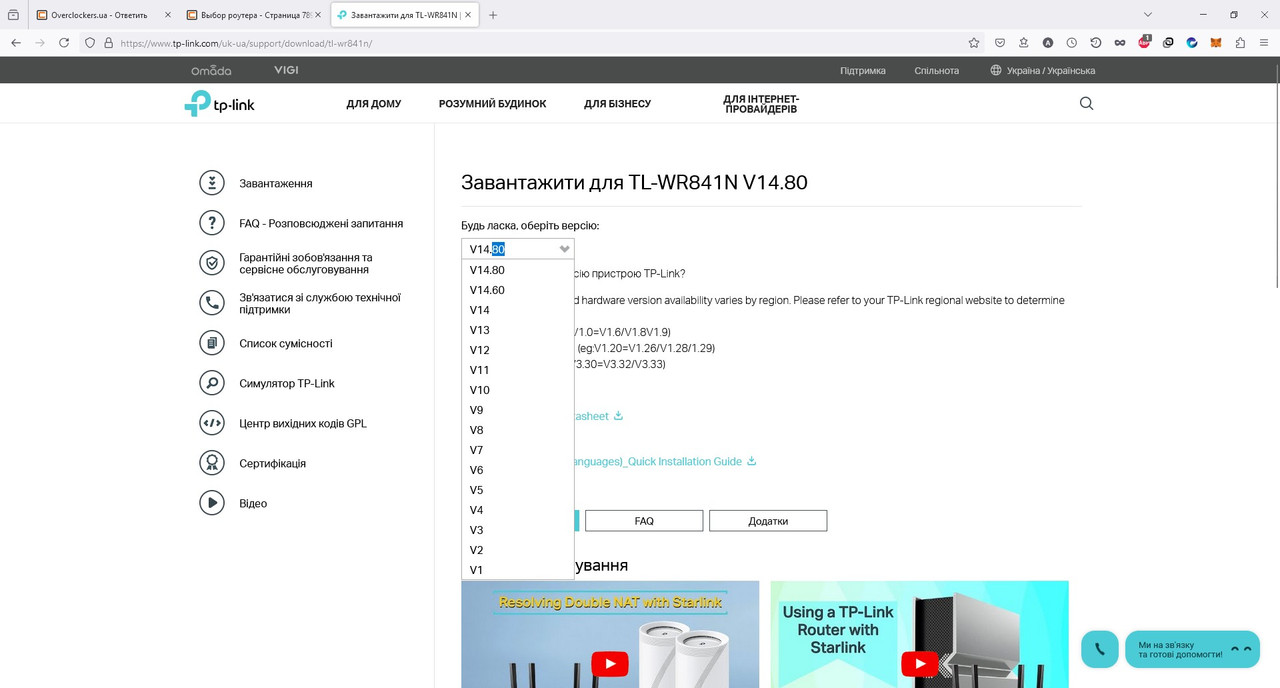The height and width of the screenshot is (688, 1280).
Task: Open the browser extensions puzzle icon
Action: tap(1240, 43)
